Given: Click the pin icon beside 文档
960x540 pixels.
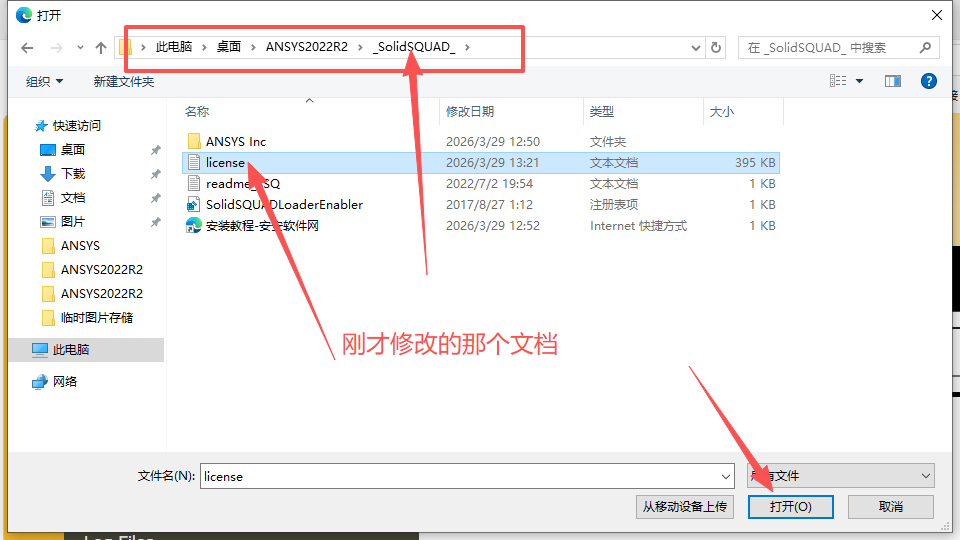Looking at the screenshot, I should point(156,198).
